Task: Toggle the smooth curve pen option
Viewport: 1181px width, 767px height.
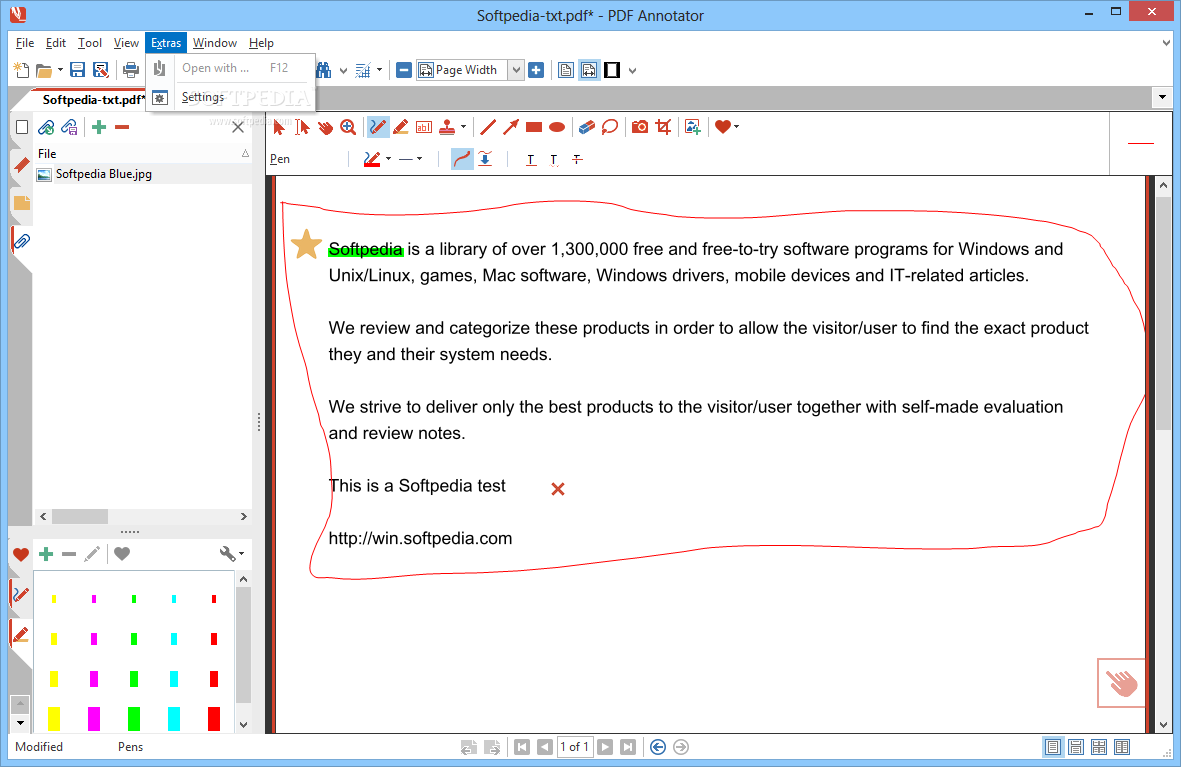Action: click(x=462, y=159)
